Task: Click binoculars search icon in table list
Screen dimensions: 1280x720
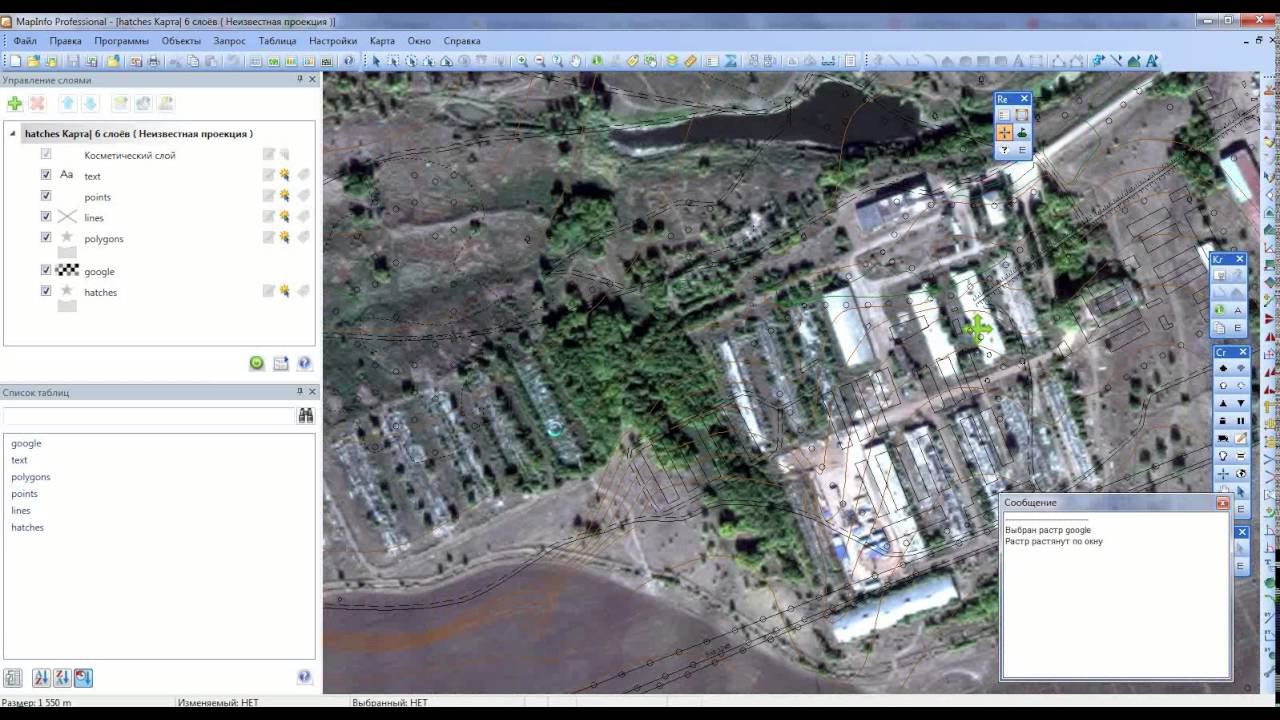Action: [x=306, y=415]
